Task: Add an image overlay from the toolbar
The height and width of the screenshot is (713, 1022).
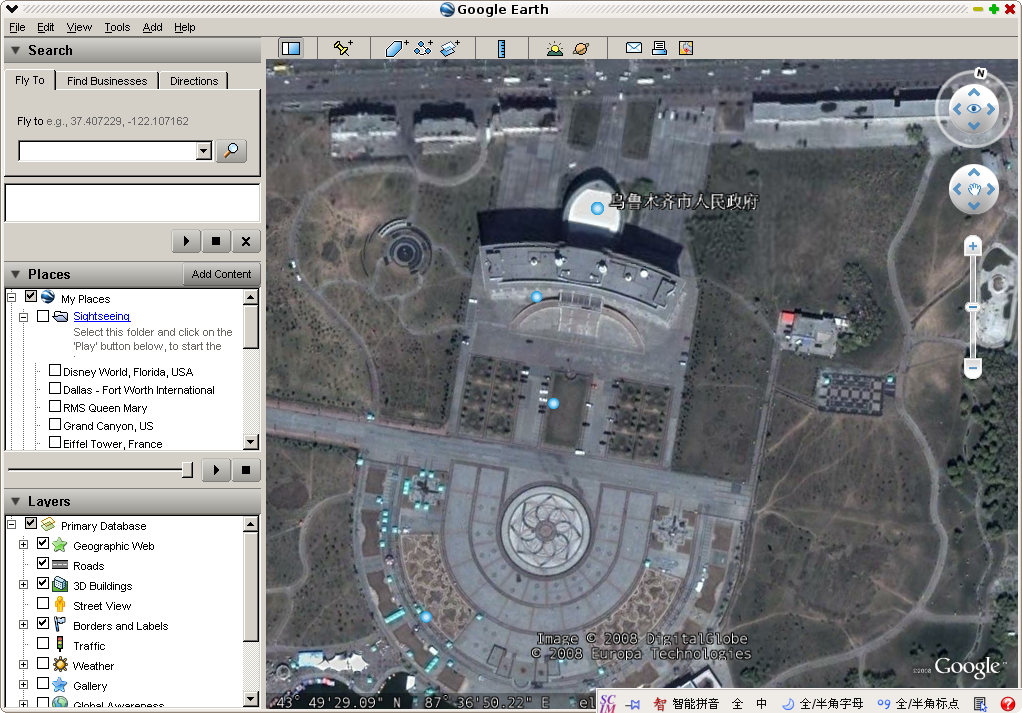Action: (x=450, y=48)
